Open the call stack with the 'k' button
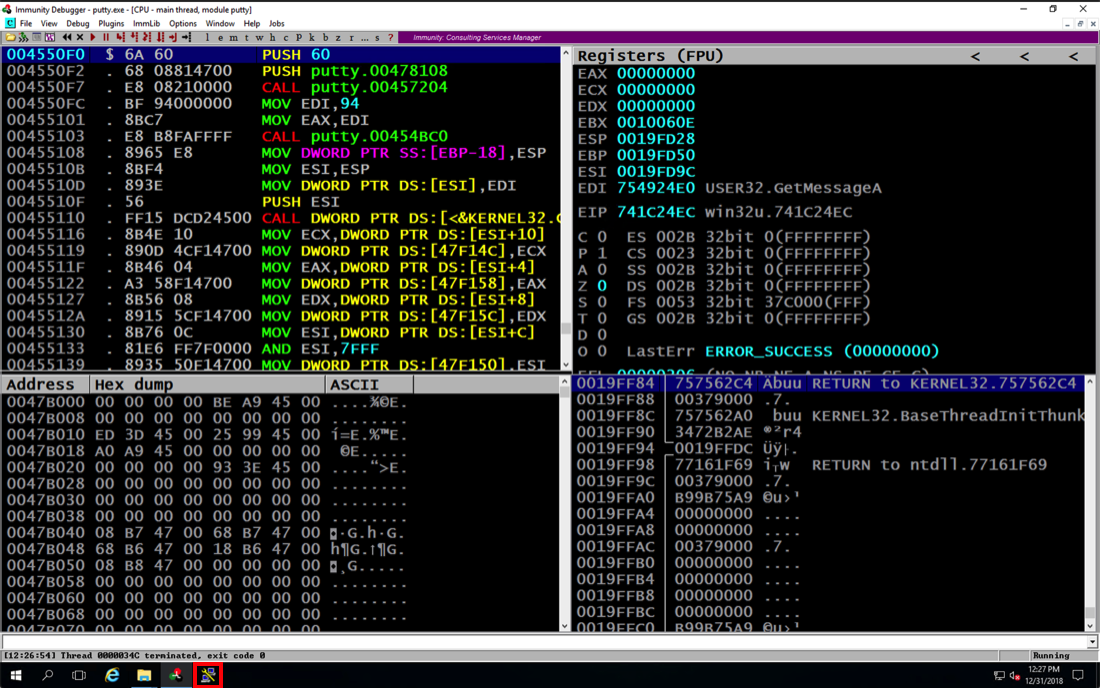The width and height of the screenshot is (1100, 688). (x=312, y=38)
